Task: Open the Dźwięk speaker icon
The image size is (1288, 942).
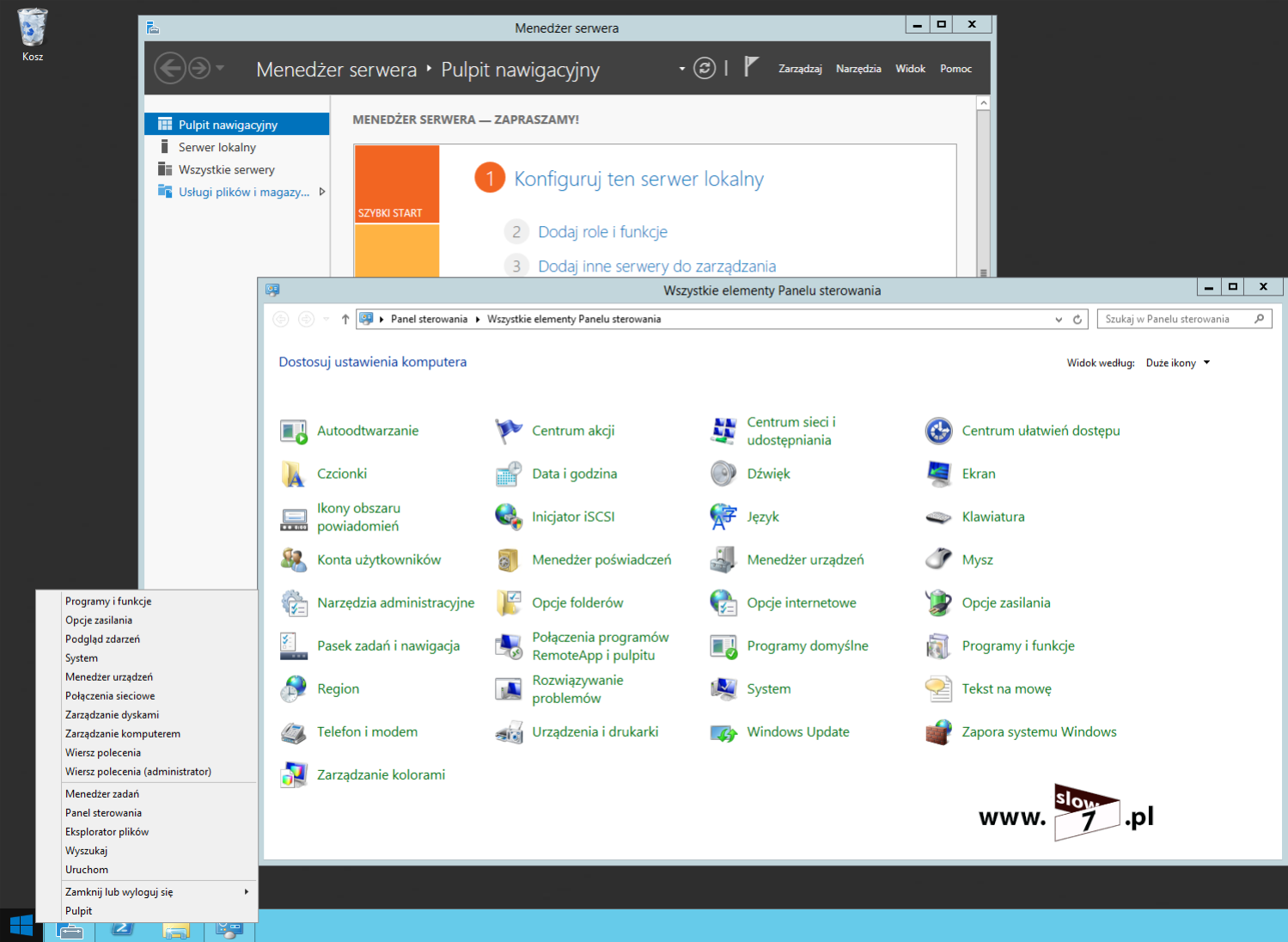Action: [723, 474]
